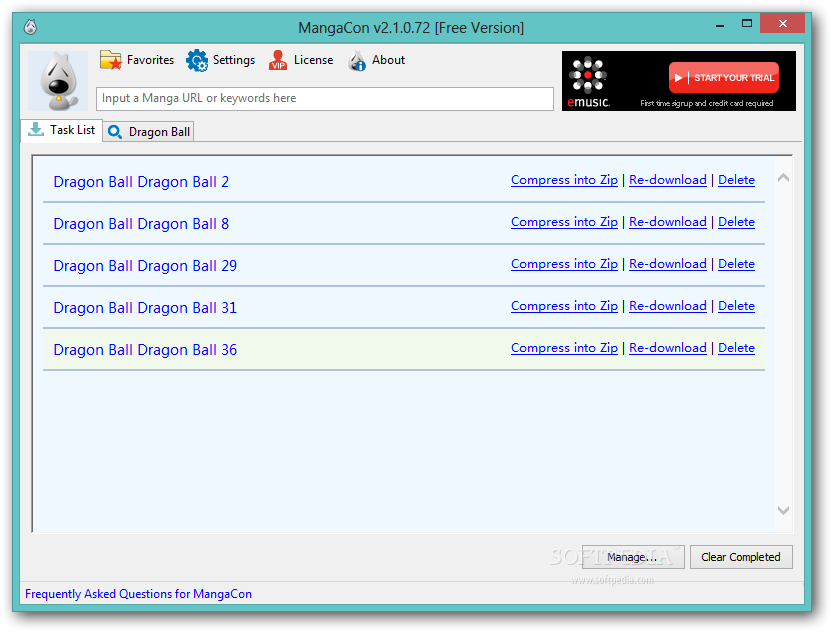
Task: Delete the Dragon Ball 36 task
Action: coord(736,348)
